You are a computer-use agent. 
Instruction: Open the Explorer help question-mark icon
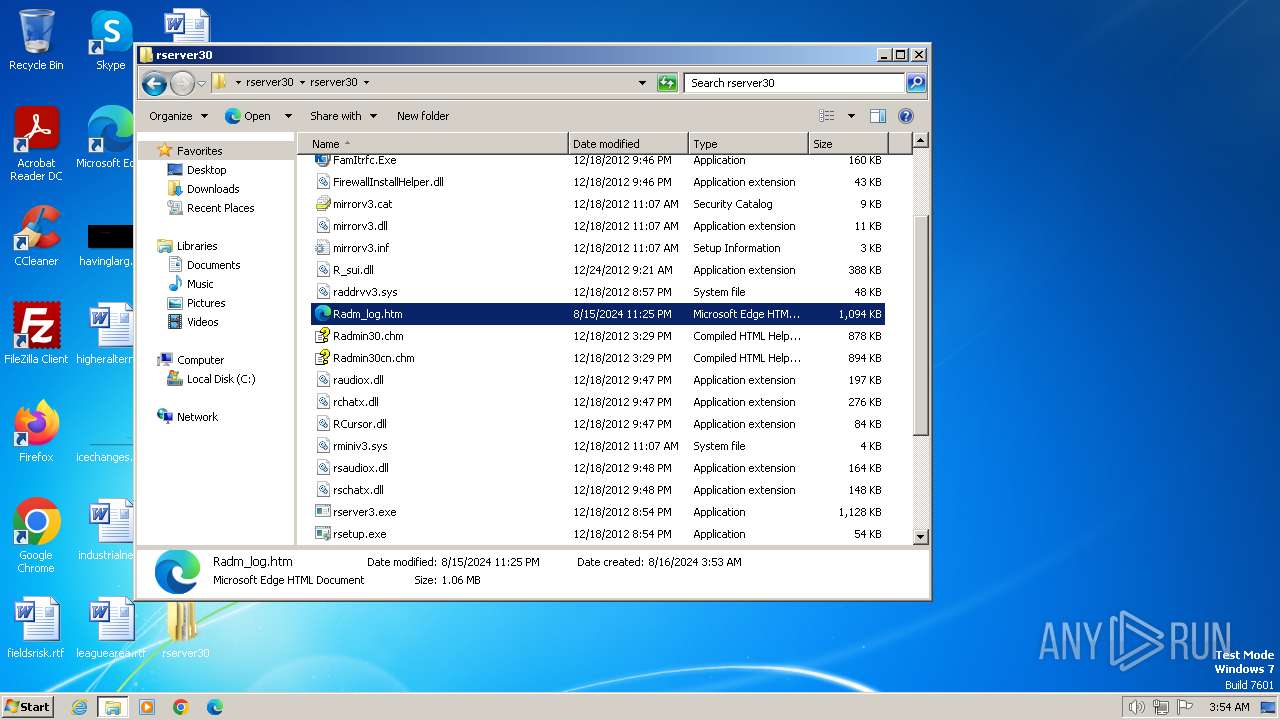[x=906, y=116]
